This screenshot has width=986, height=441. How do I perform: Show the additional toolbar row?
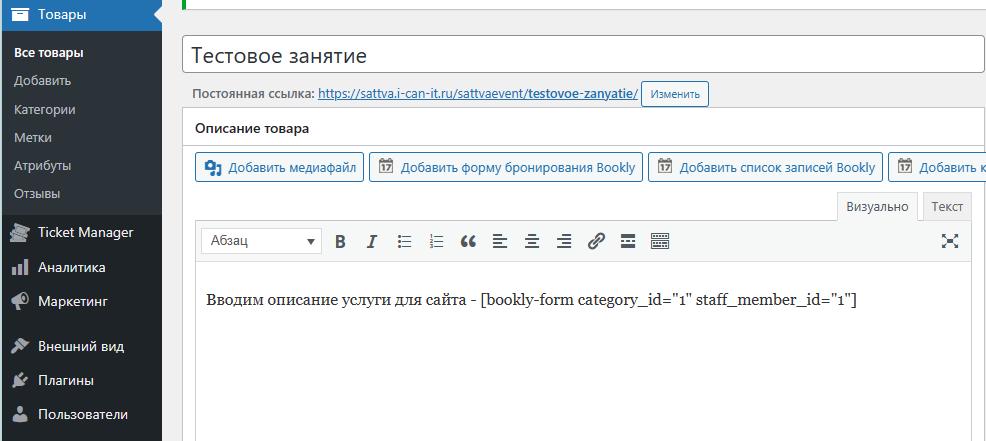pos(660,241)
